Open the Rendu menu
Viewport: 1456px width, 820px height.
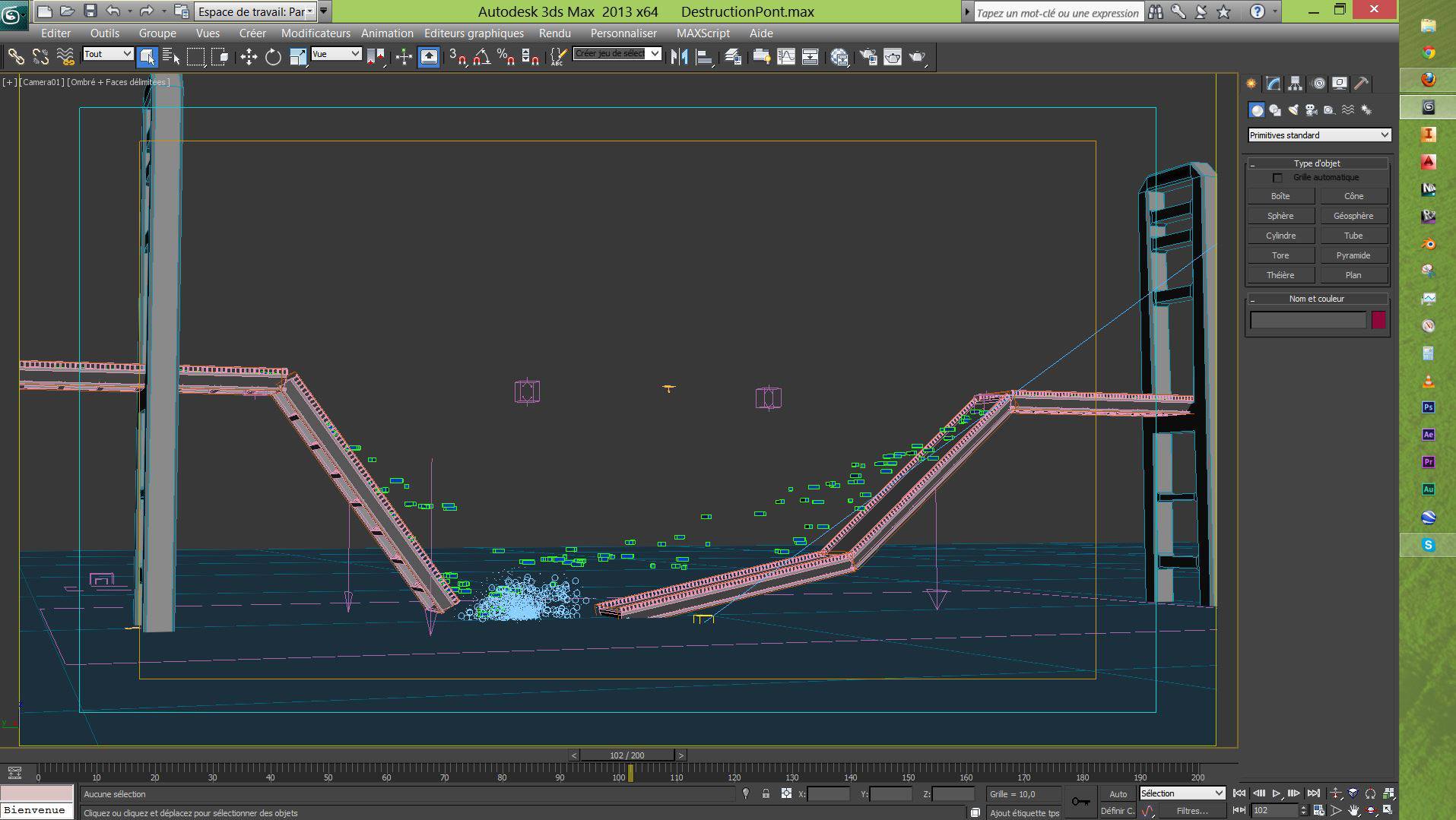[x=554, y=33]
